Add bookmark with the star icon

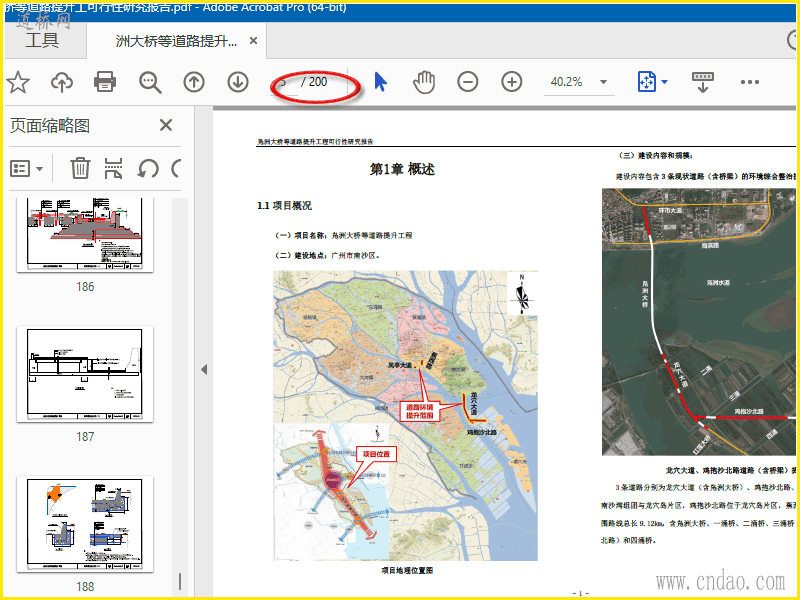pyautogui.click(x=18, y=82)
